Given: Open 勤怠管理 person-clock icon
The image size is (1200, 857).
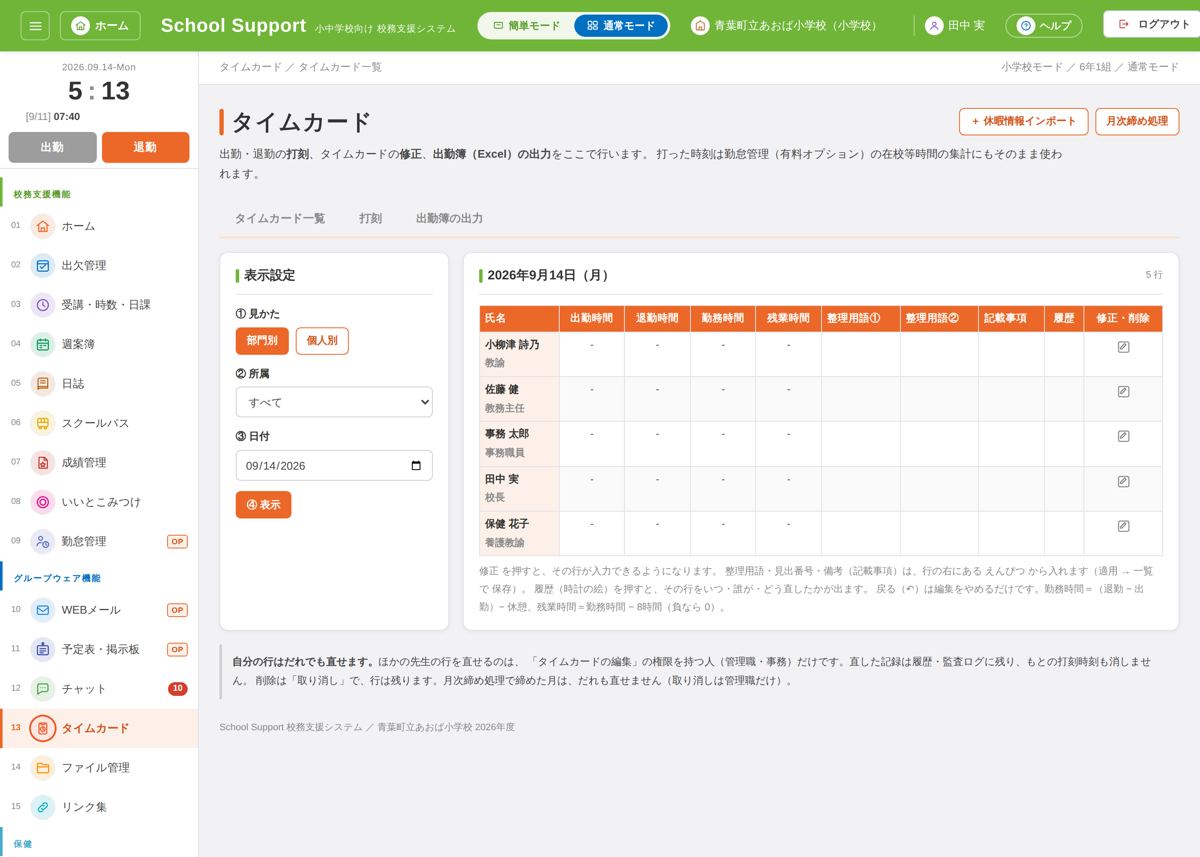Looking at the screenshot, I should [x=42, y=541].
